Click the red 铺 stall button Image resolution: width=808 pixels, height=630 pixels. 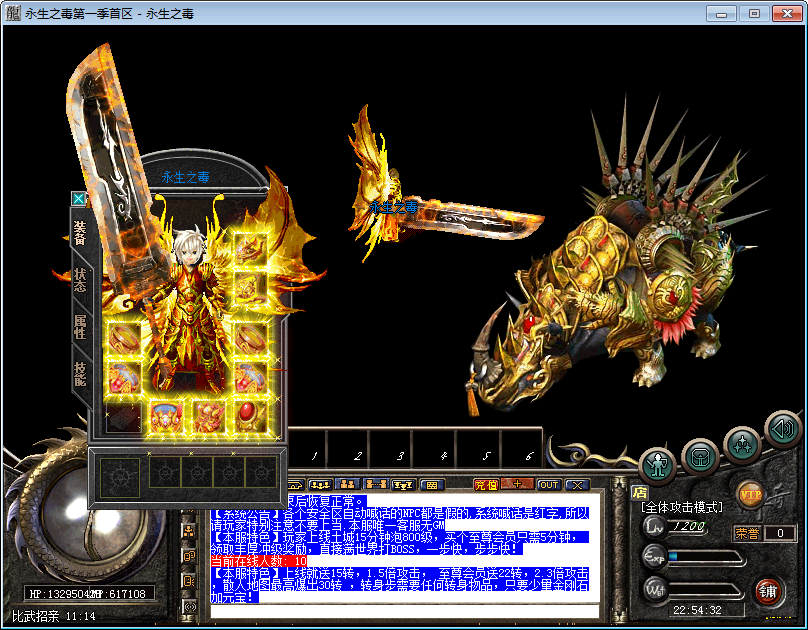[x=767, y=591]
